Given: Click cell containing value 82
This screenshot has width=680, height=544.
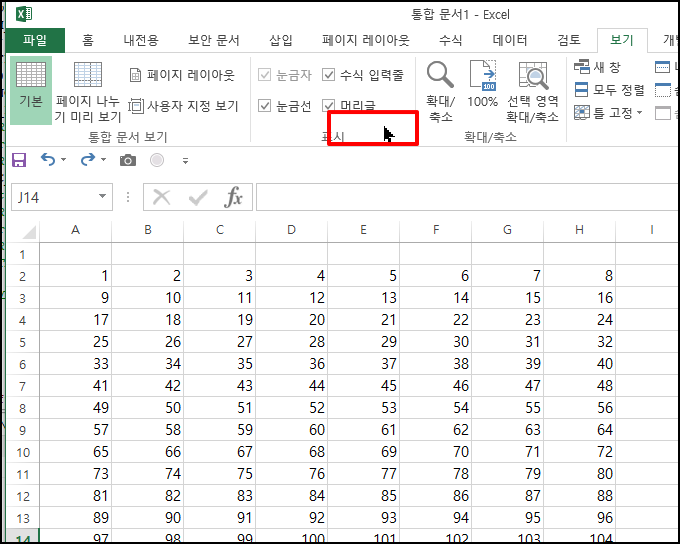Looking at the screenshot, I should (x=147, y=496).
